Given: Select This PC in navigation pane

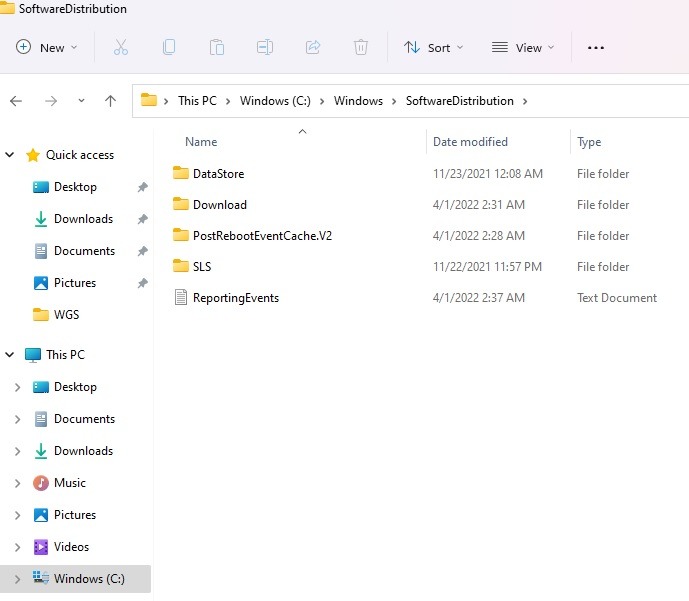Looking at the screenshot, I should click(65, 355).
